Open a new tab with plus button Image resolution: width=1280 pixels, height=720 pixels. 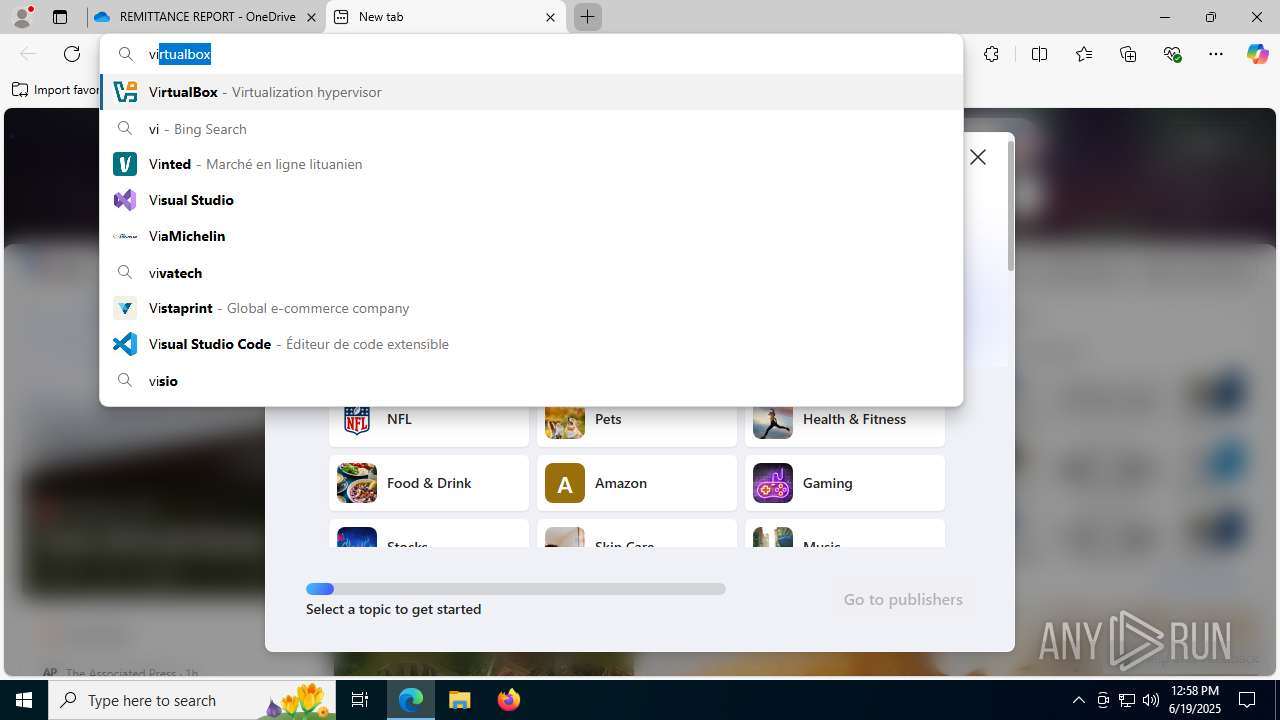[587, 17]
